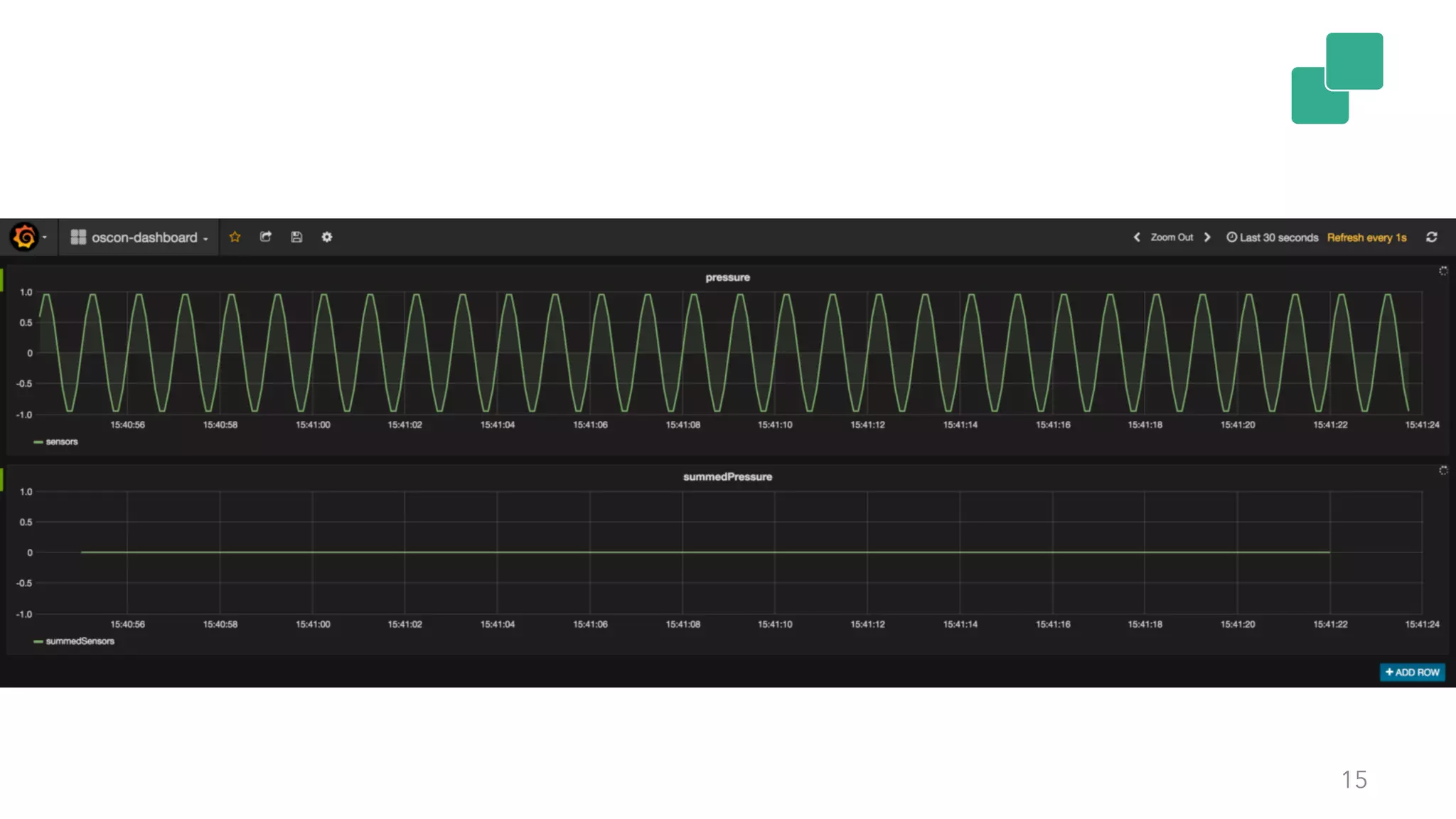Open the Grafana logo main menu
The height and width of the screenshot is (819, 1456).
tap(25, 237)
